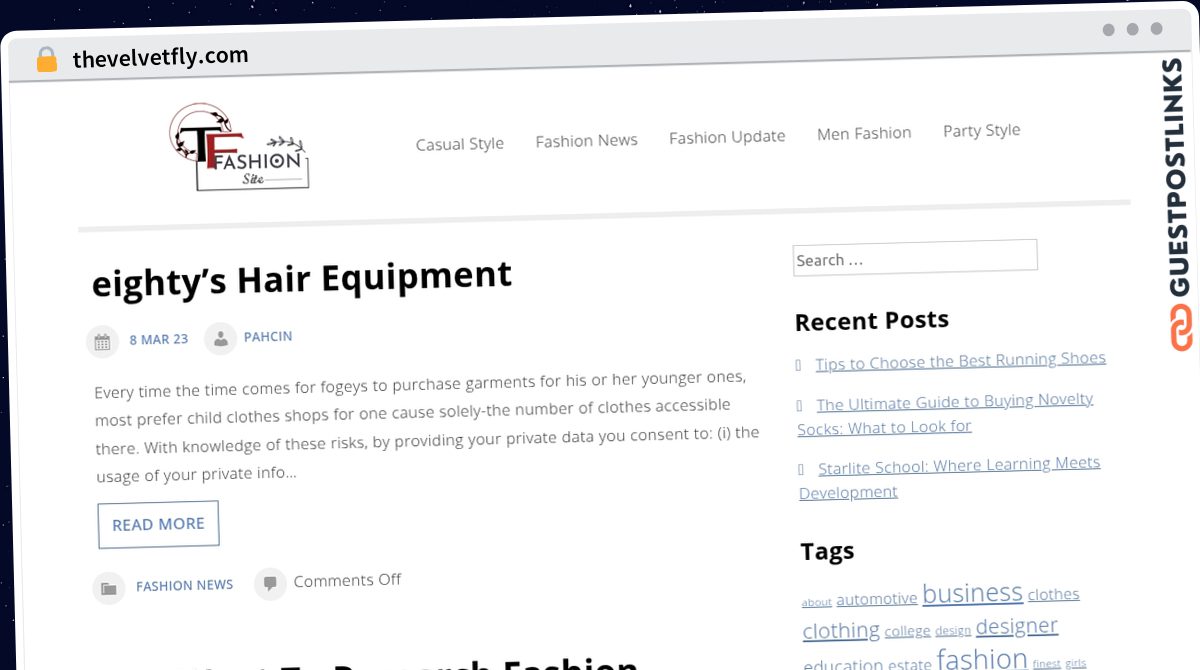Viewport: 1200px width, 670px height.
Task: Select the 'clothes' tag
Action: coord(1053,594)
